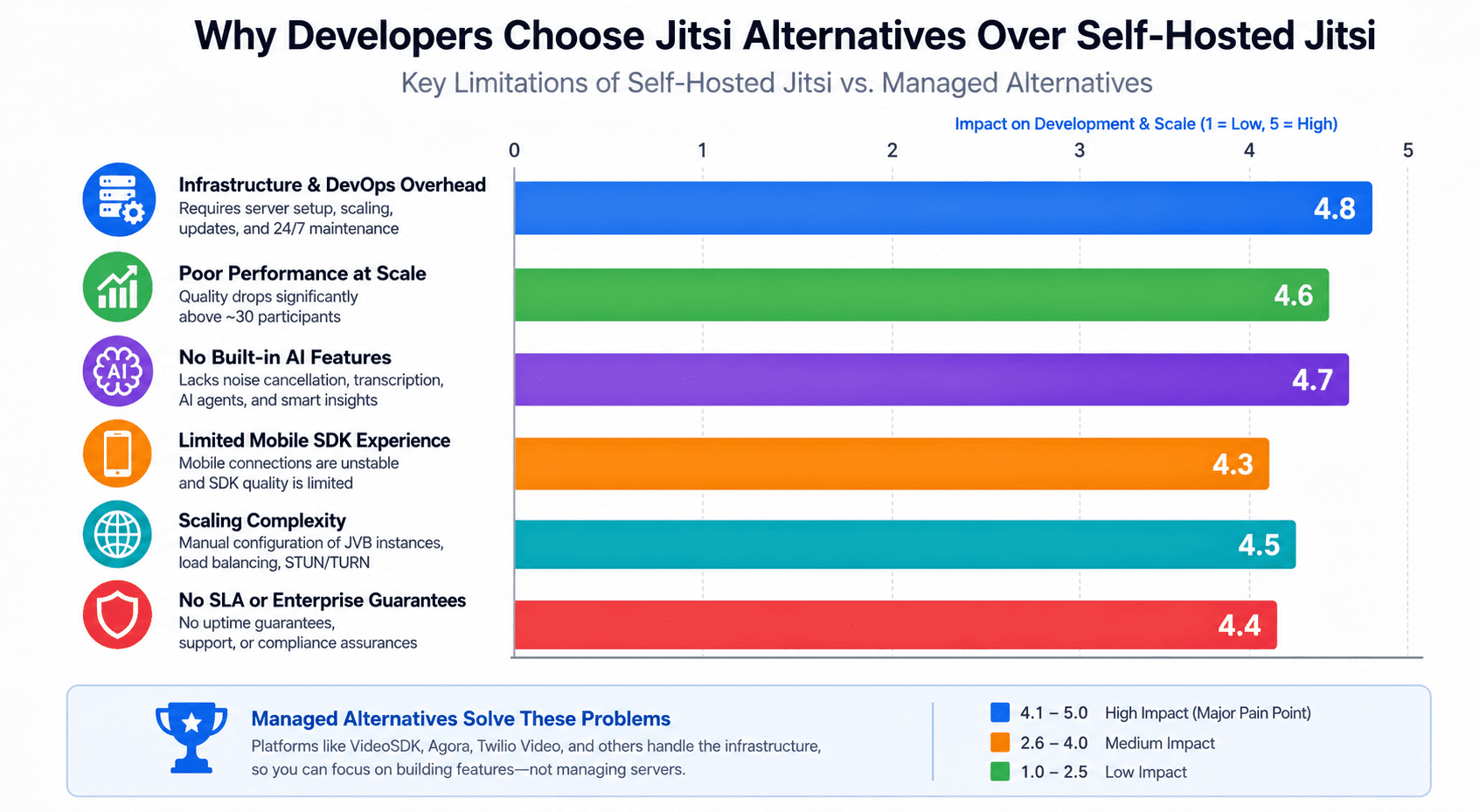Click the "4.7" bar value

tap(1312, 380)
